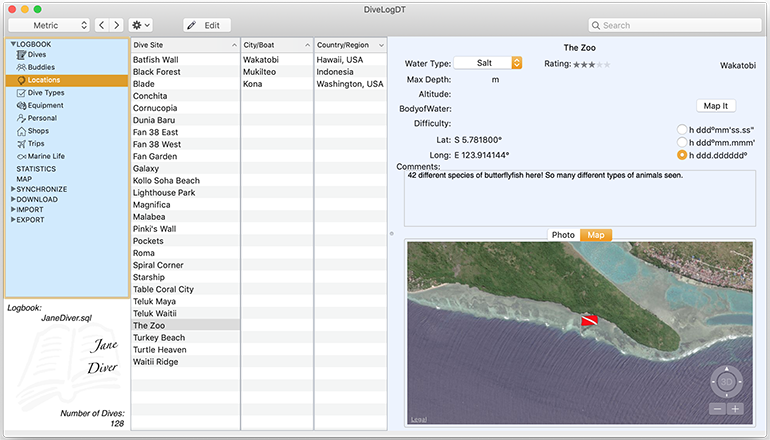This screenshot has width=770, height=440.
Task: Open the Trips section
Action: 36,143
